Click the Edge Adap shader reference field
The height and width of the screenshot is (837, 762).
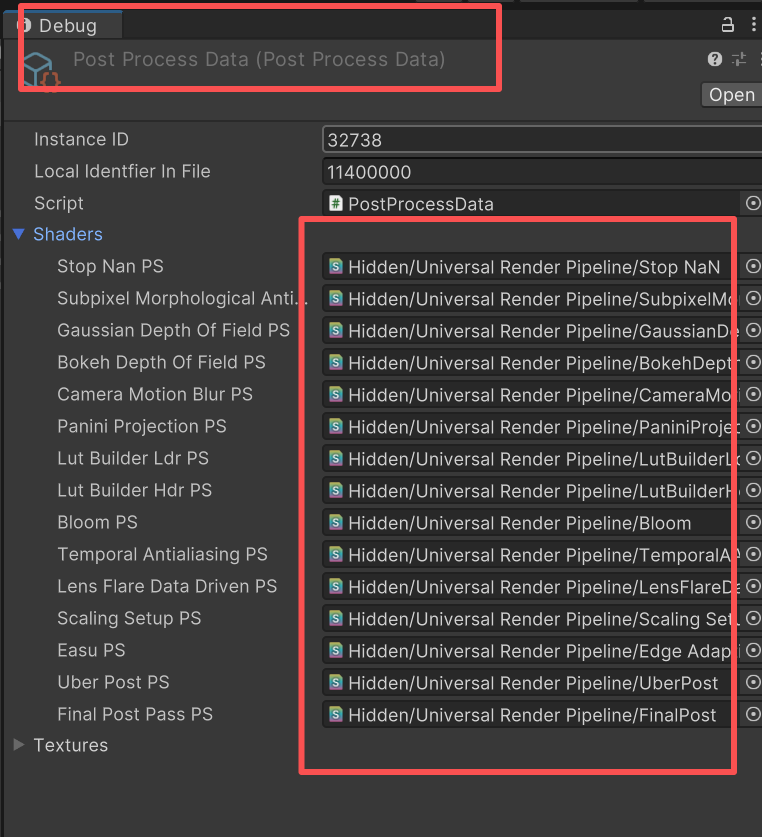pos(531,651)
